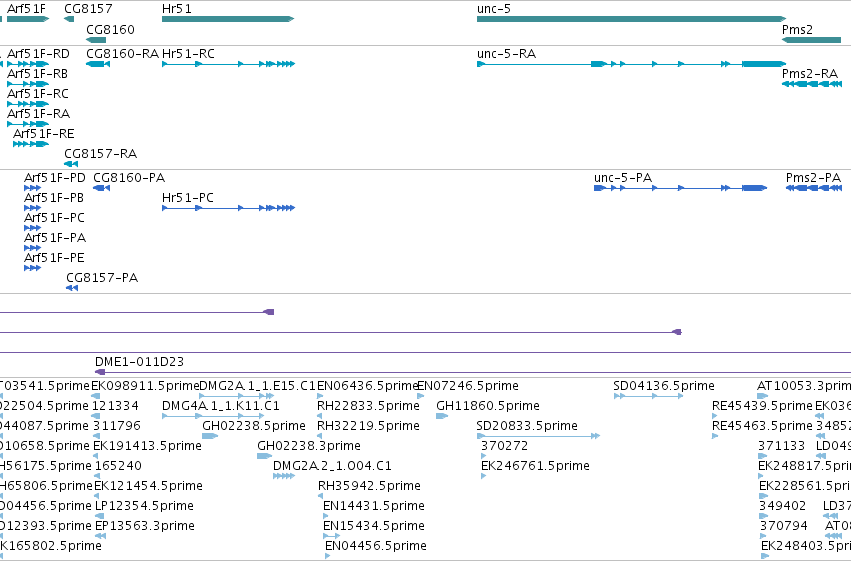
Task: Open EST EN04456.5prime
Action: click(x=376, y=546)
